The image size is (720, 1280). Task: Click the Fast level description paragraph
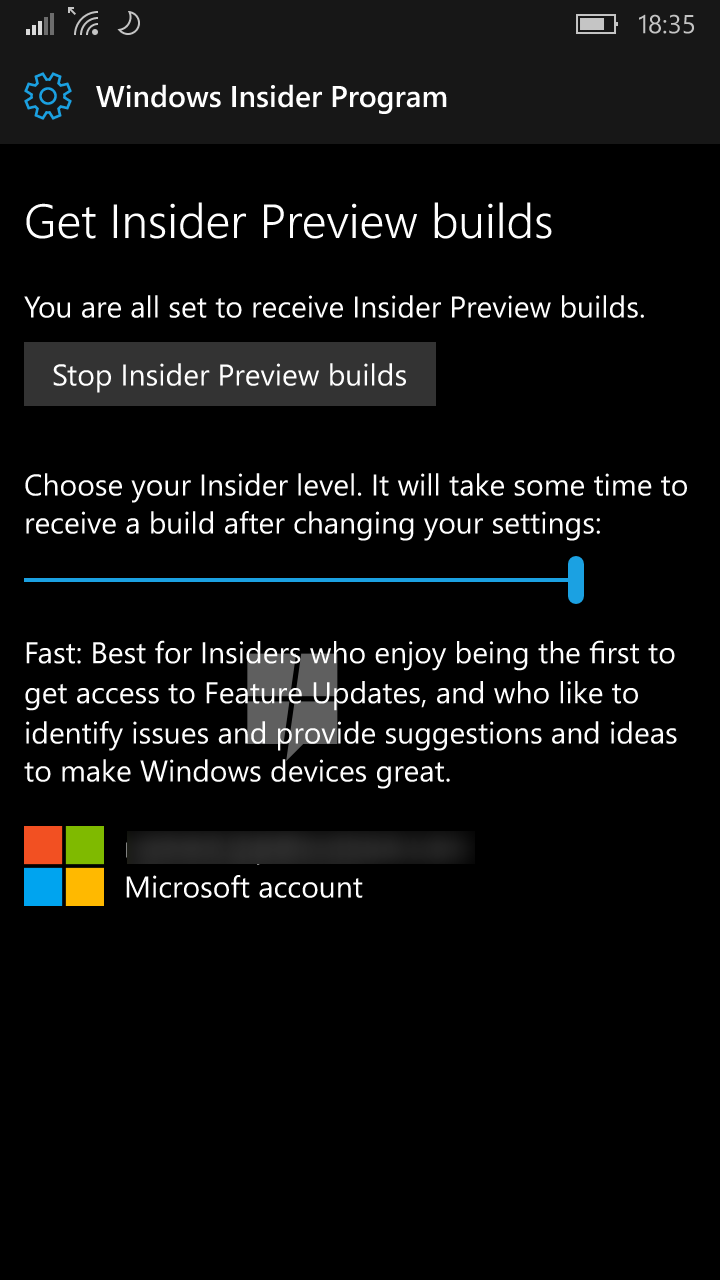[351, 713]
